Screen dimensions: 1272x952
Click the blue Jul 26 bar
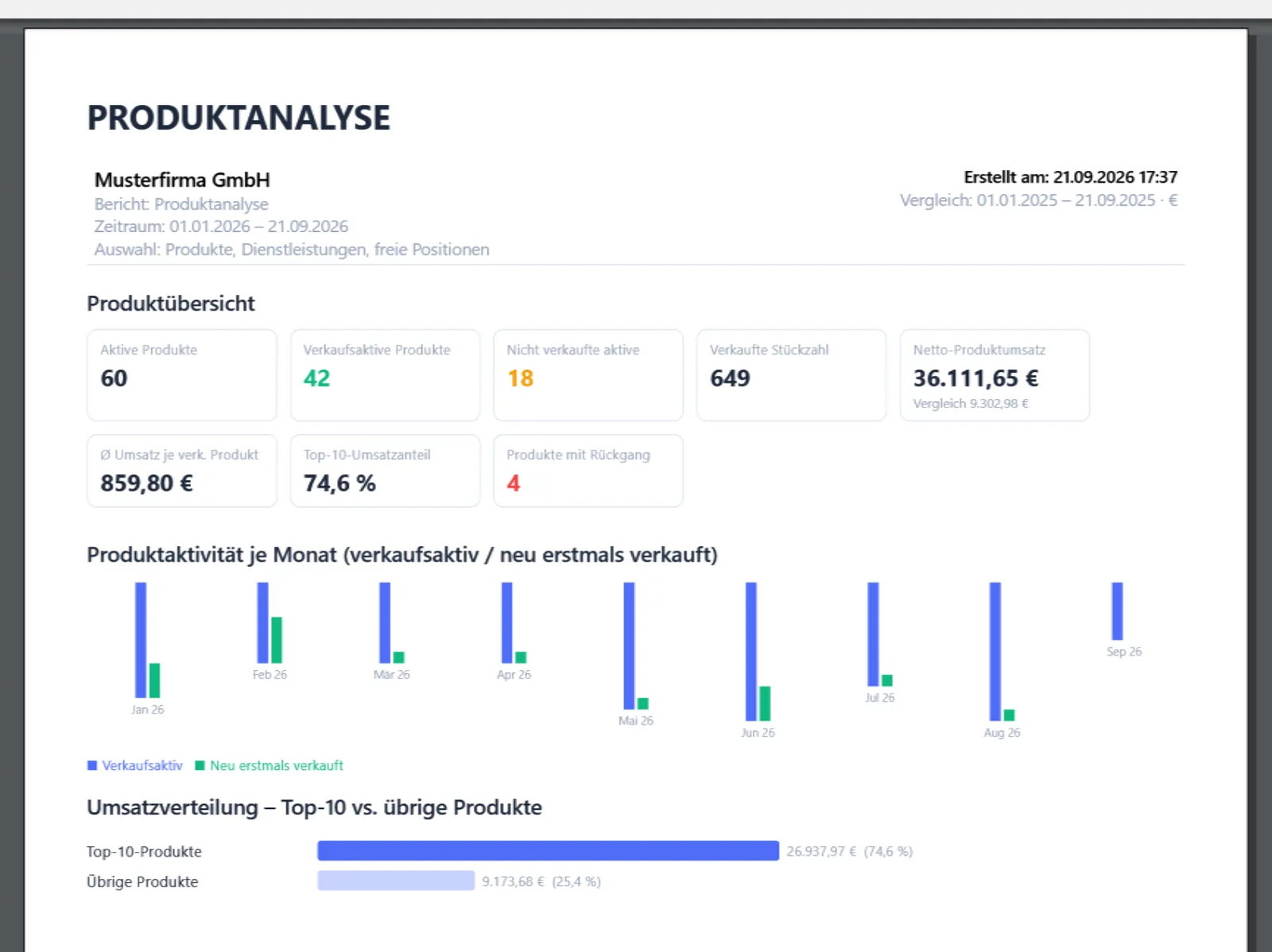tap(873, 634)
